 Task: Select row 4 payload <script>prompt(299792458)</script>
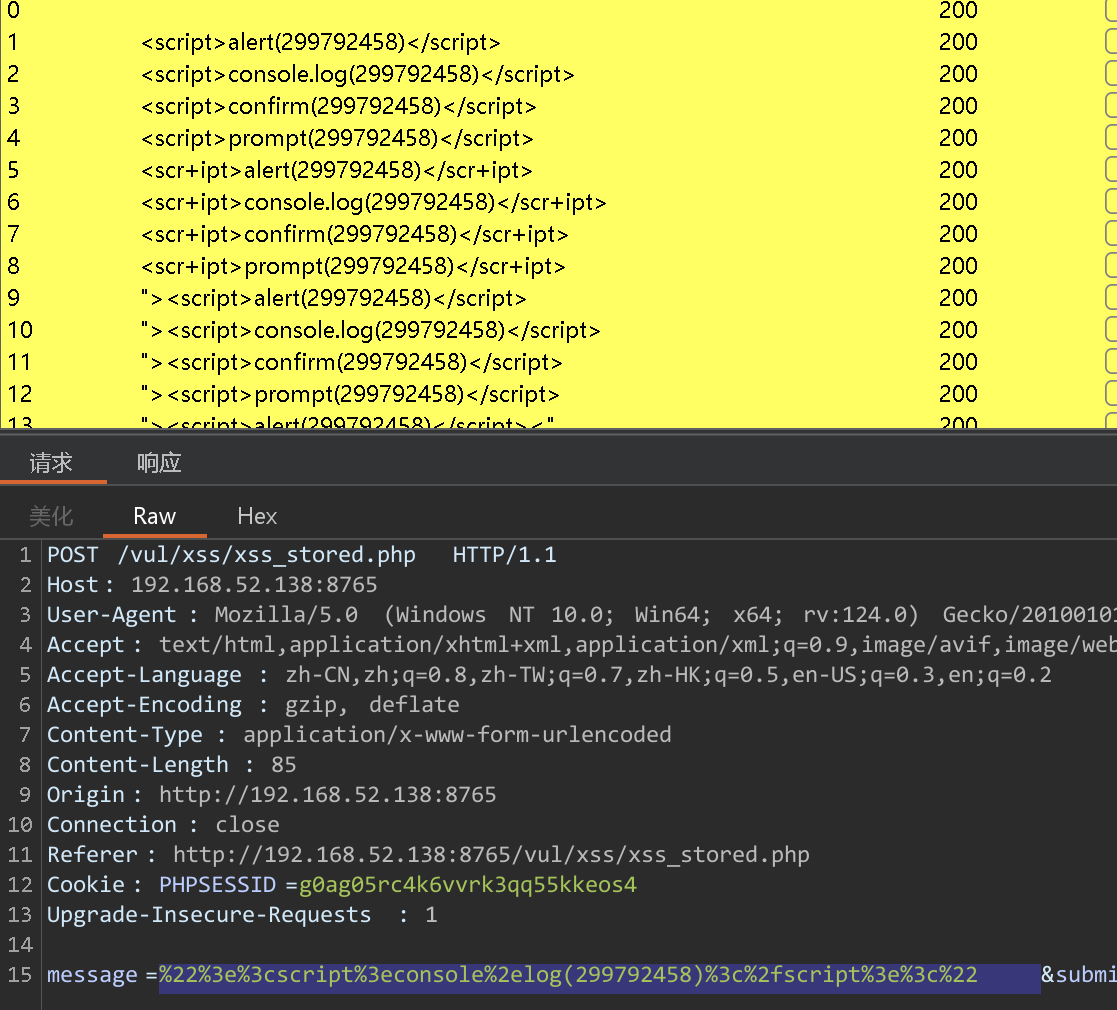point(337,138)
